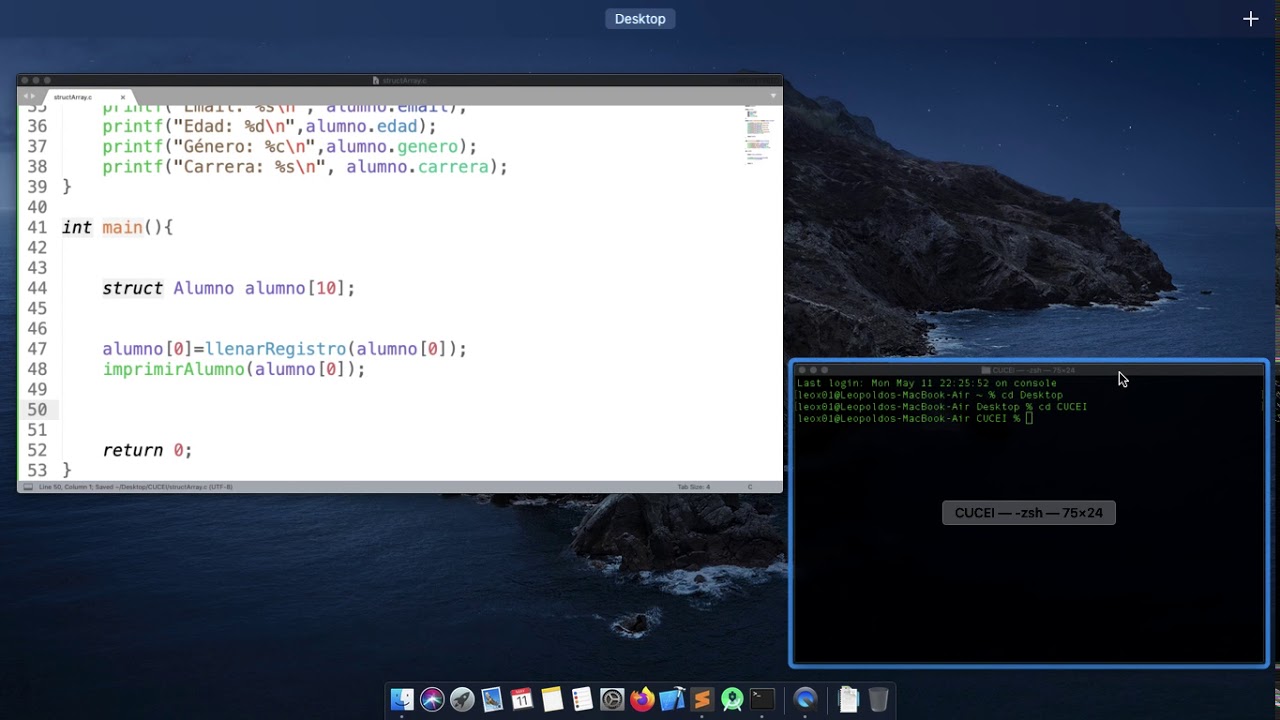Launch Siri from the Dock
Image resolution: width=1280 pixels, height=720 pixels.
tap(432, 700)
